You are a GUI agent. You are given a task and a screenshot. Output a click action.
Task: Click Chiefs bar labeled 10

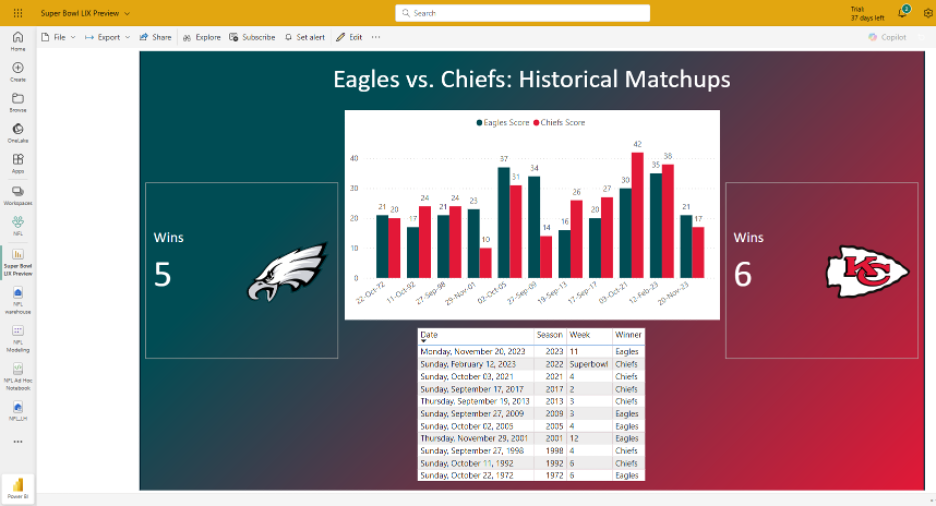coord(485,263)
